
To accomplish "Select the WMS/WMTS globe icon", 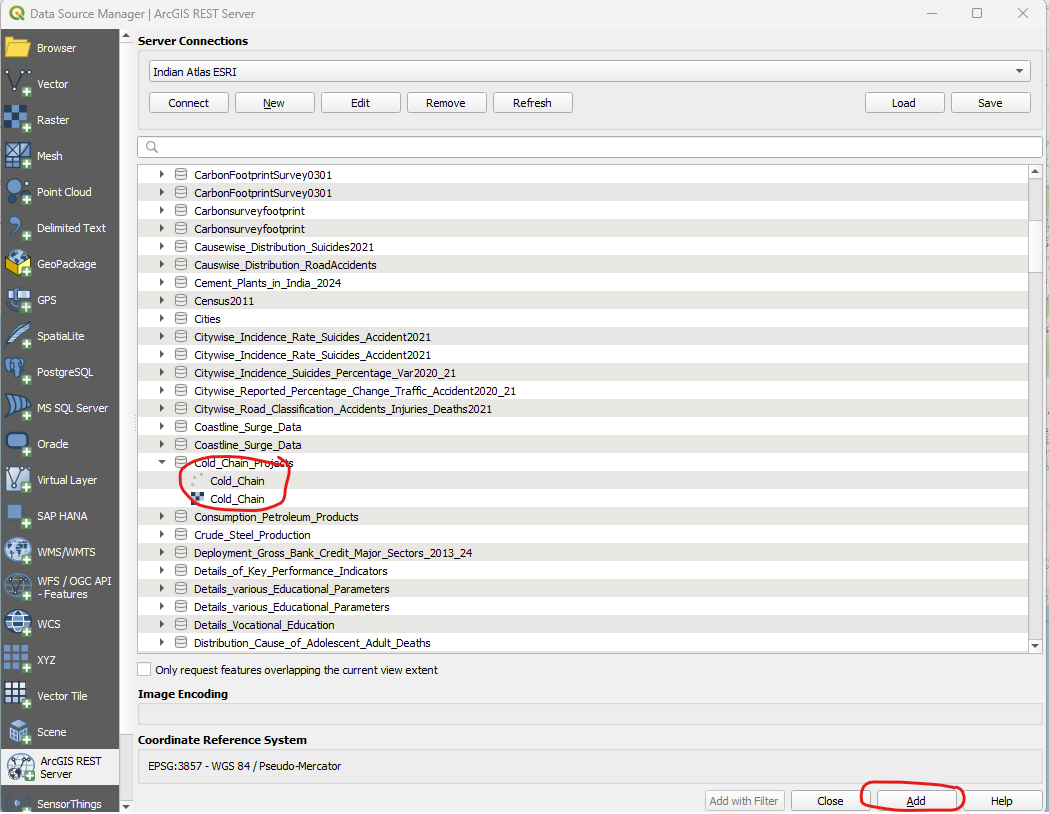I will point(18,552).
